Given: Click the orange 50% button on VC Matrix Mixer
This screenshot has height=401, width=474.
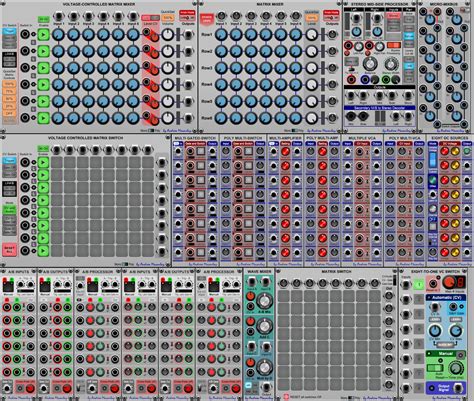Looking at the screenshot, I should click(x=9, y=99).
